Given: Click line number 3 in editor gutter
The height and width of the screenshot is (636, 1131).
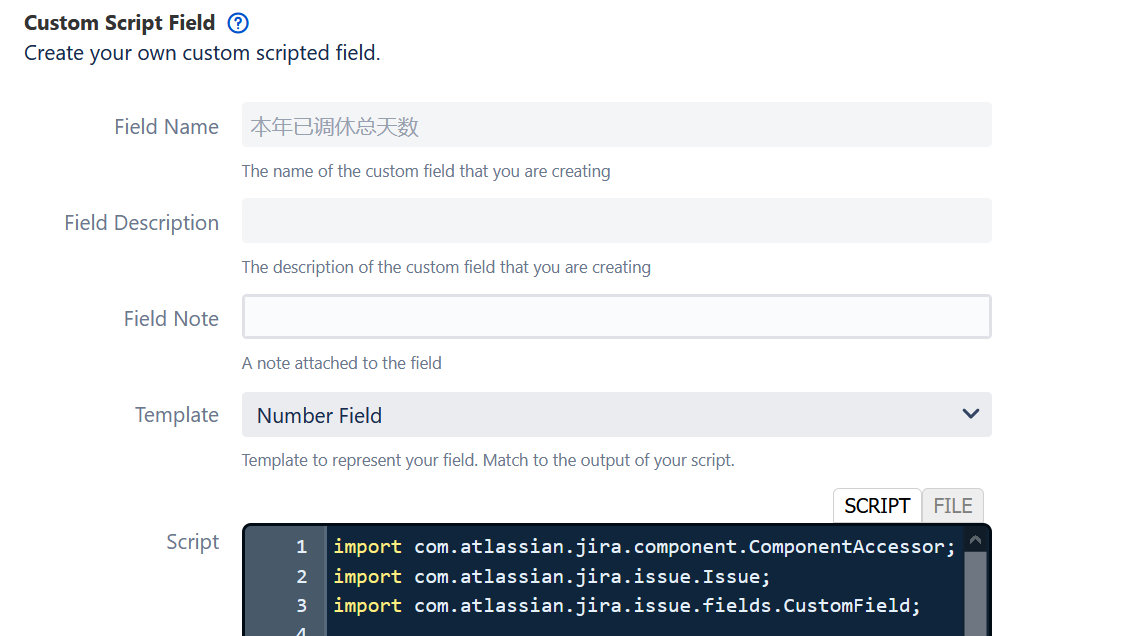Looking at the screenshot, I should pyautogui.click(x=302, y=606).
